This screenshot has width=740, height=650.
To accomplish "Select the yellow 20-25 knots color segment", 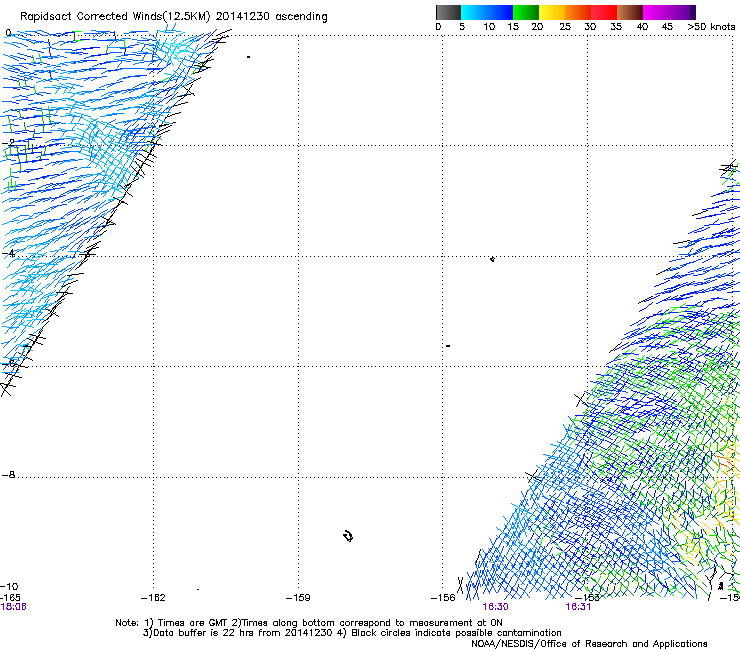I will [x=552, y=12].
